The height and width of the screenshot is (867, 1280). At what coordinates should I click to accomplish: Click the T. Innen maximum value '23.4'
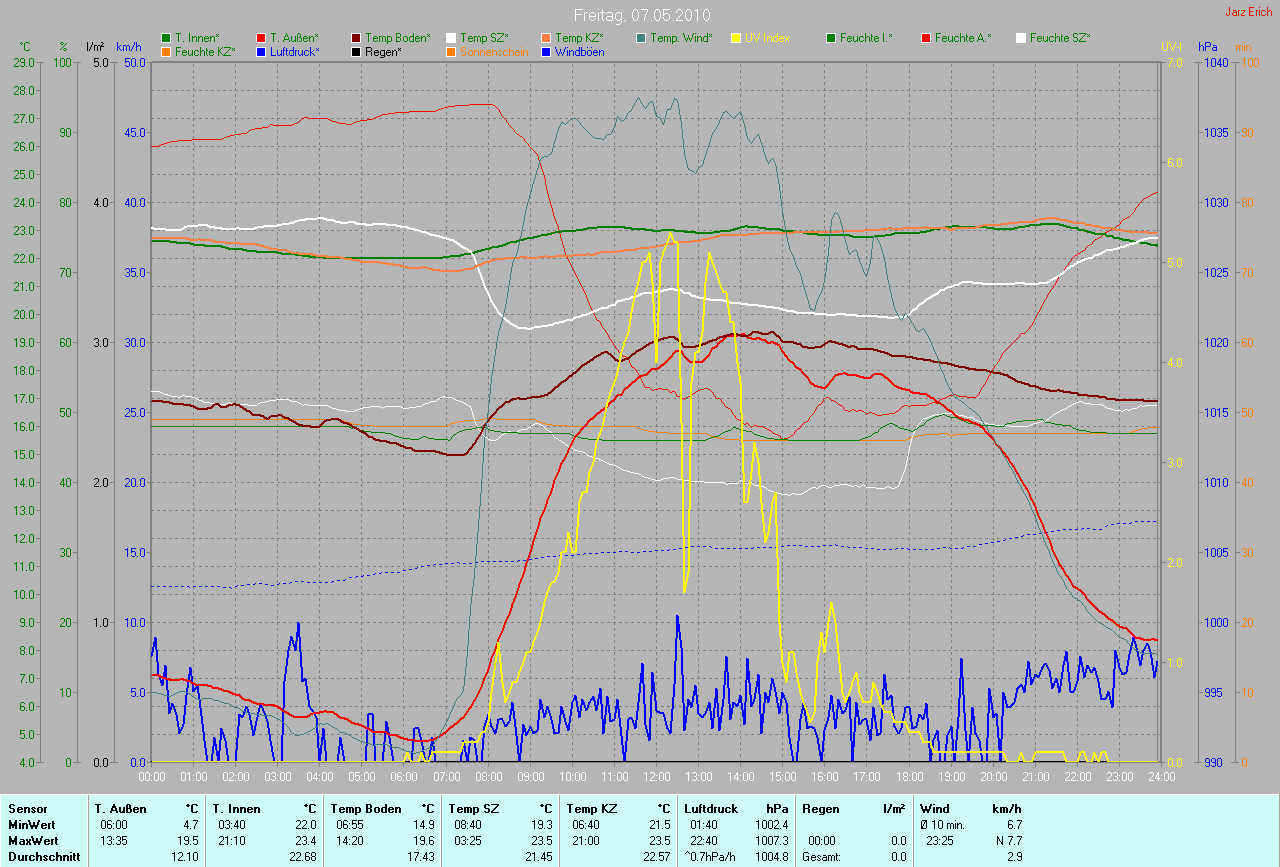(306, 841)
